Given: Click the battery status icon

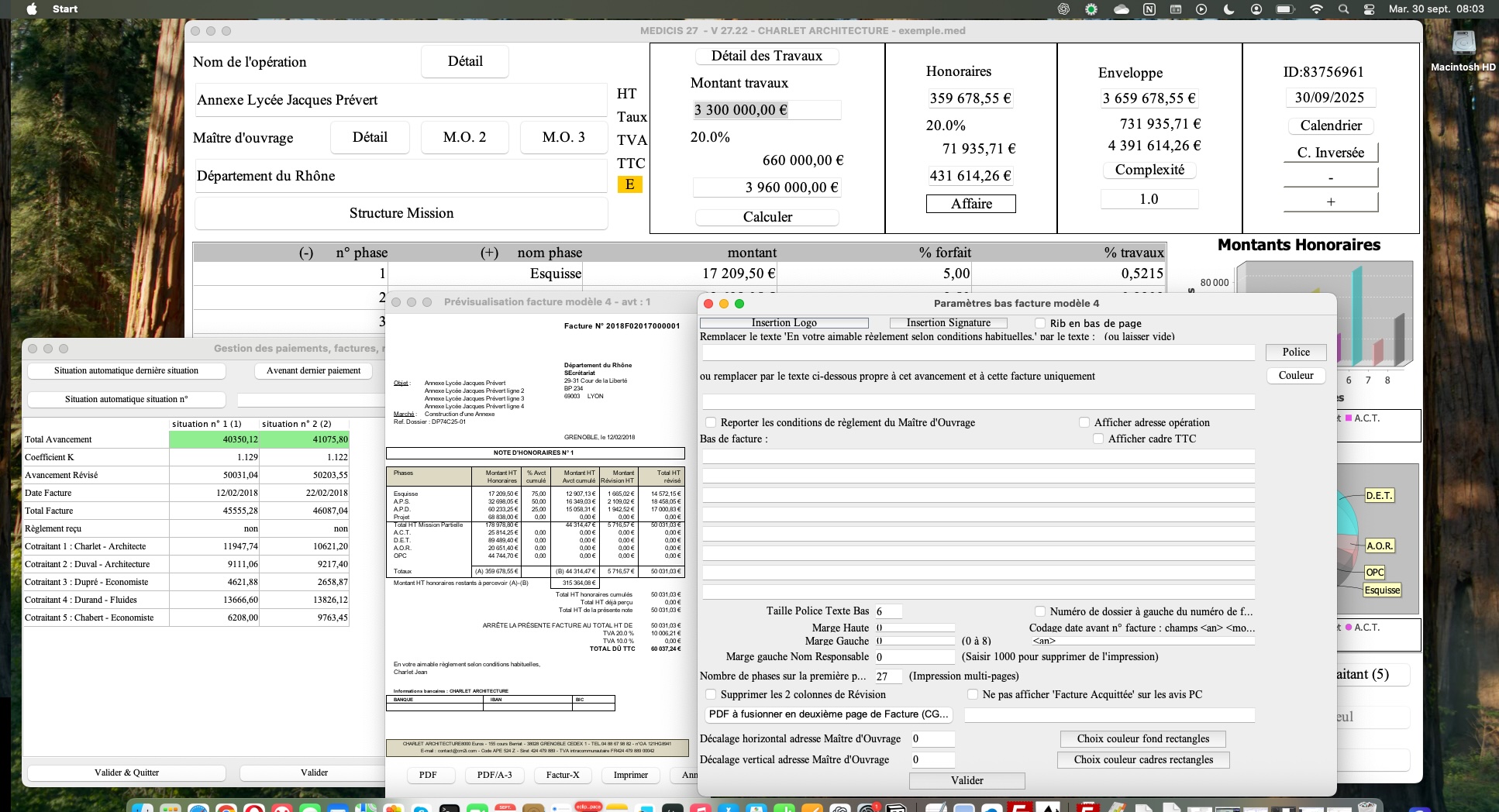Looking at the screenshot, I should pyautogui.click(x=1285, y=9).
